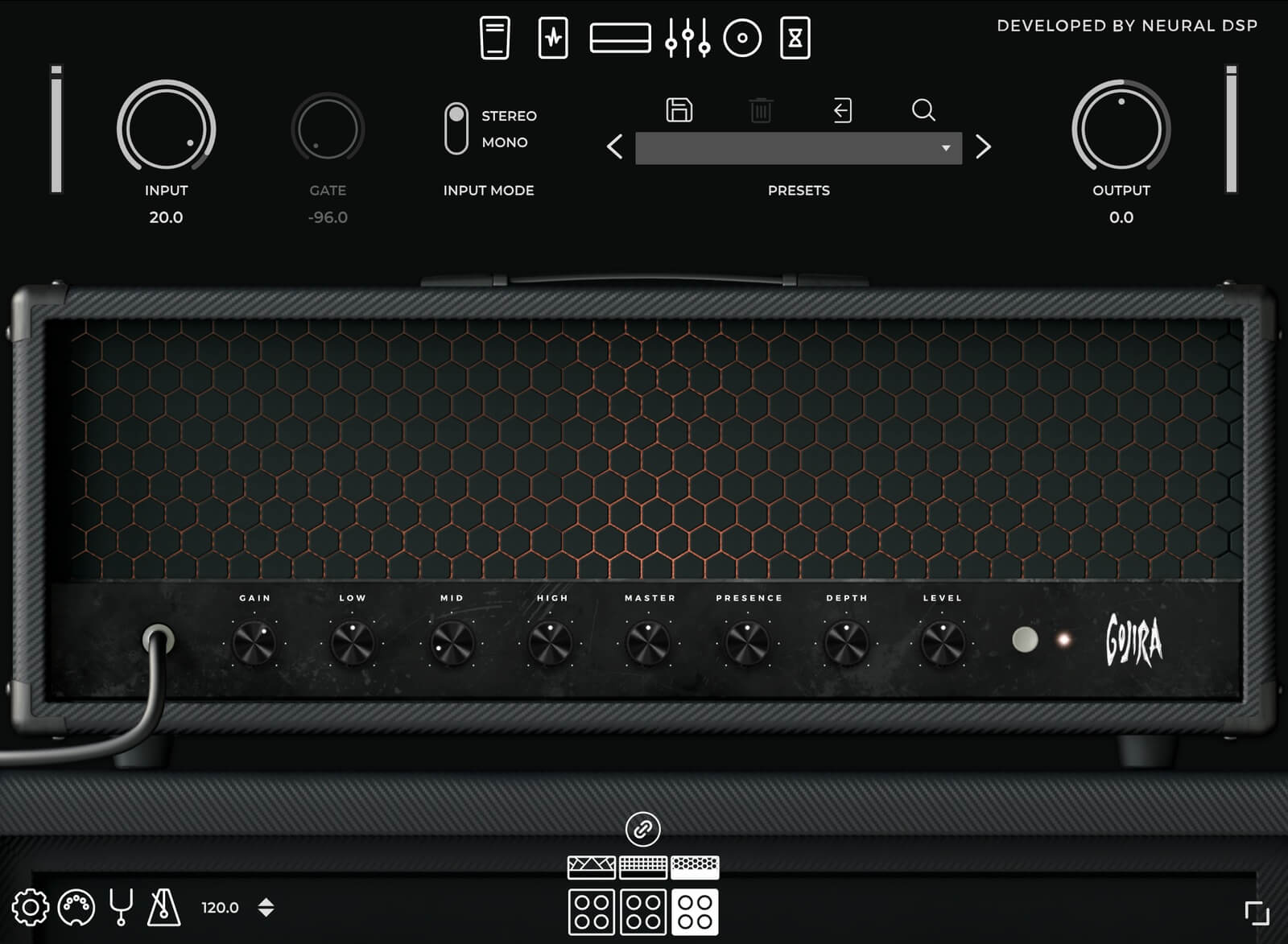Select the third highlighted cabinet icon
This screenshot has height=944, width=1288.
point(695,912)
